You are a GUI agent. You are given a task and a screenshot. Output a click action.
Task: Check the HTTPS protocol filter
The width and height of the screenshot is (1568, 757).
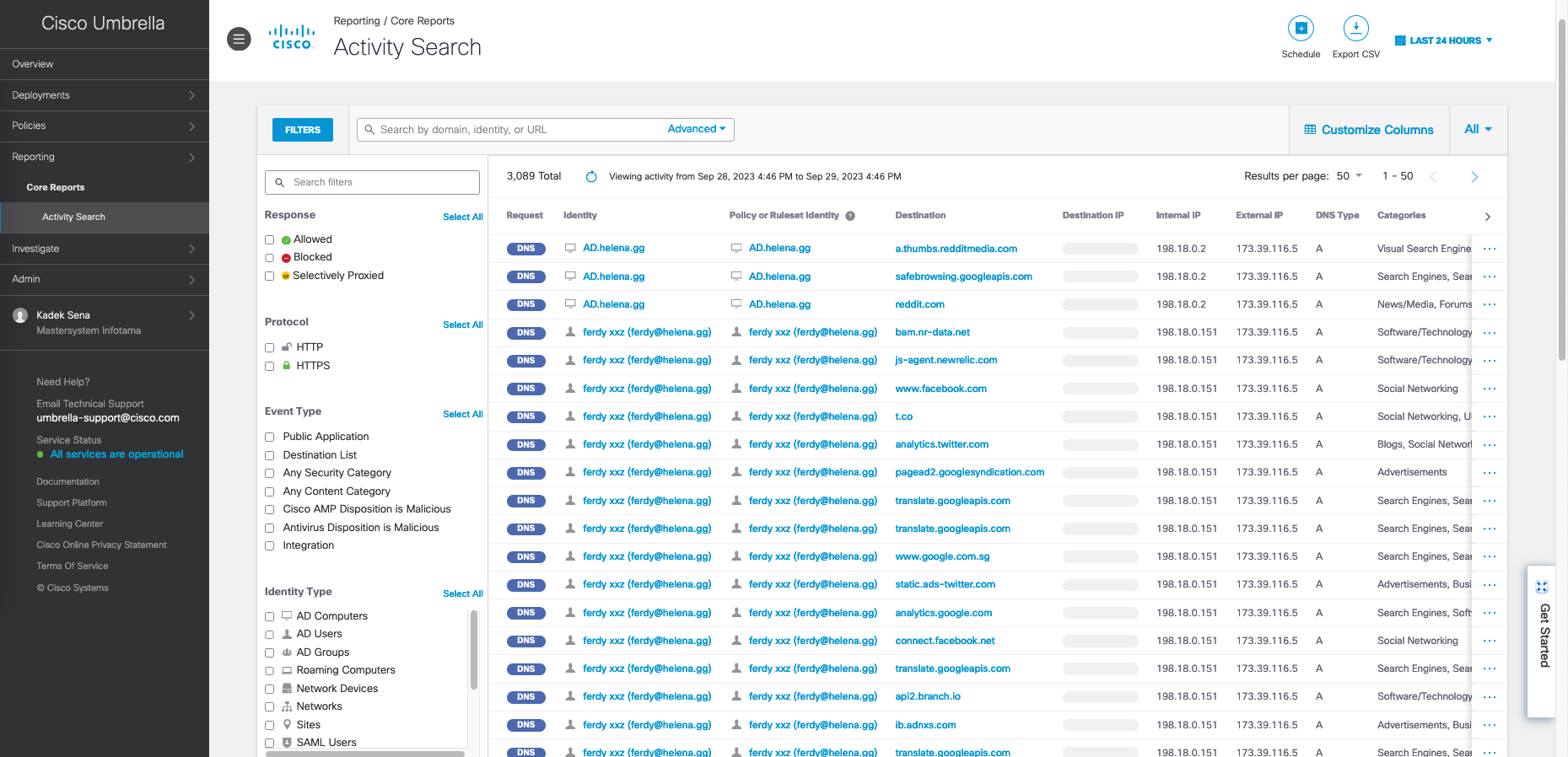(x=270, y=366)
